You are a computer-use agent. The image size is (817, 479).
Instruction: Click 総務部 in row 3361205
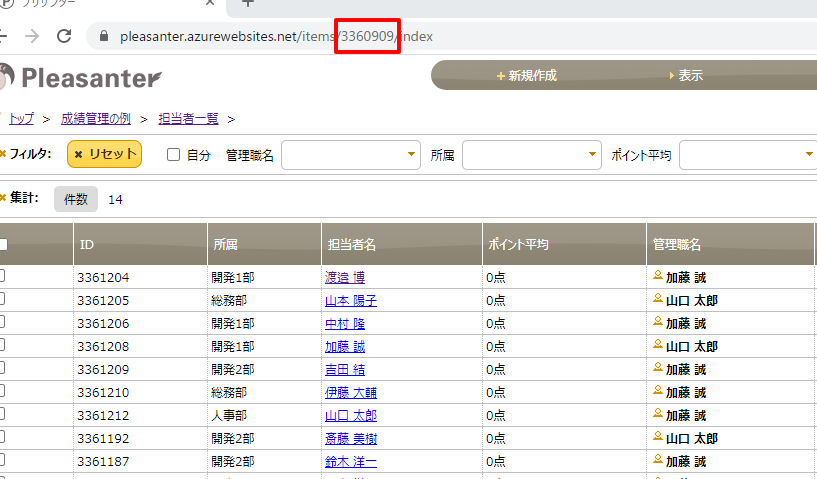(x=264, y=301)
